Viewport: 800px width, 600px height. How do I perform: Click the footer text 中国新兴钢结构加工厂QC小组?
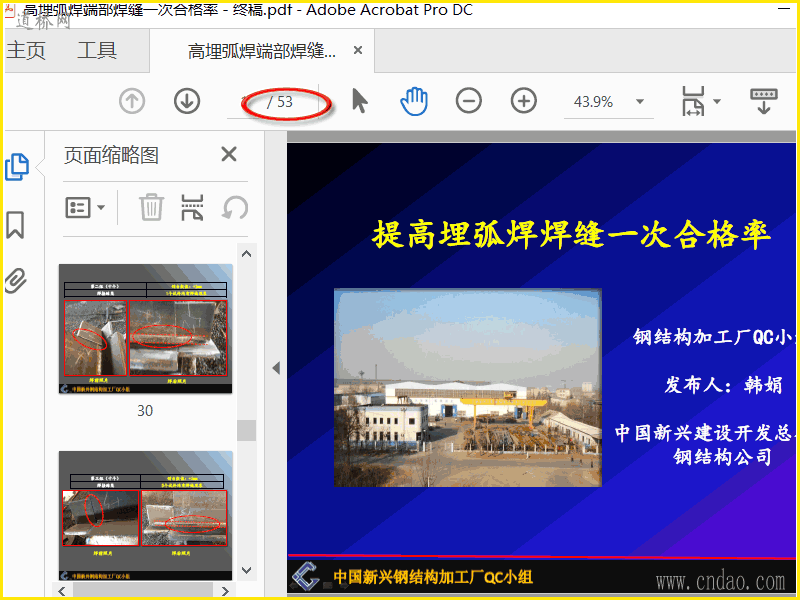(433, 577)
